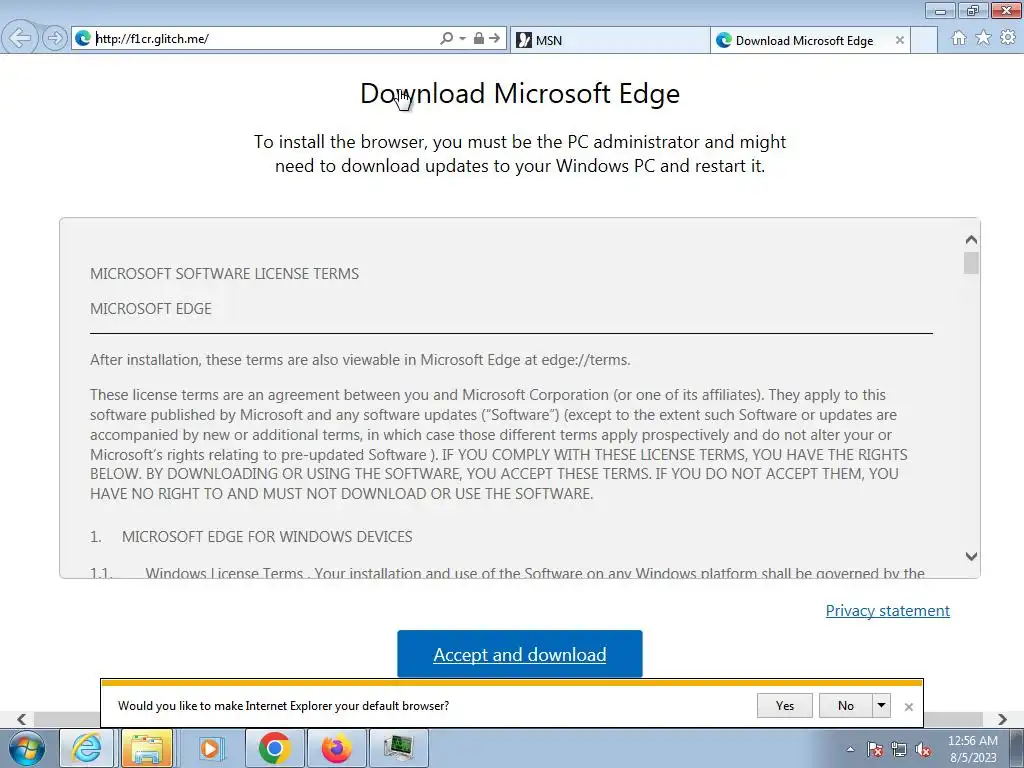Click the Action Center flag tray icon

coord(875,749)
